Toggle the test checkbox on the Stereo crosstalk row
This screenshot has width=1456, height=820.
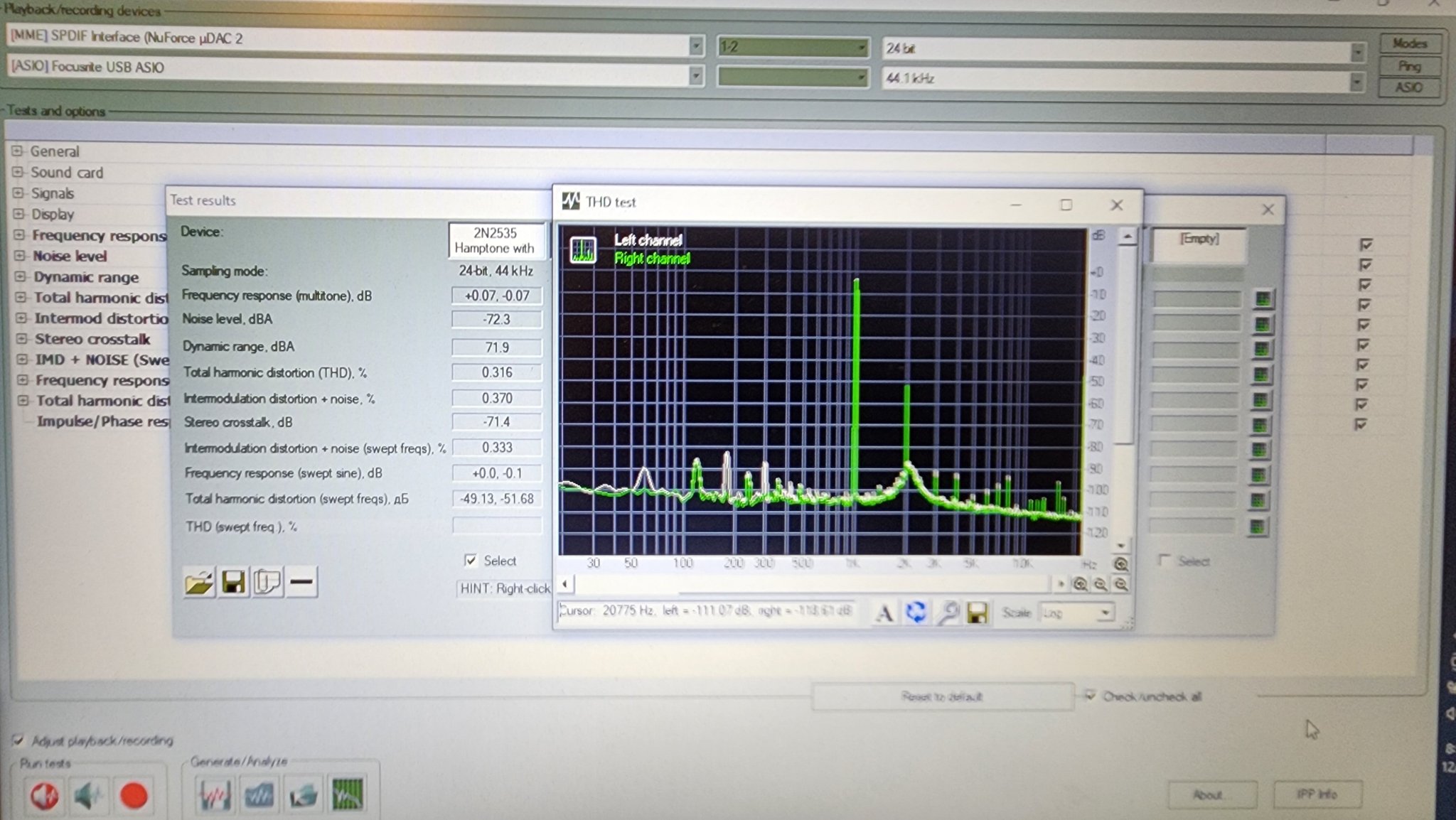1363,344
